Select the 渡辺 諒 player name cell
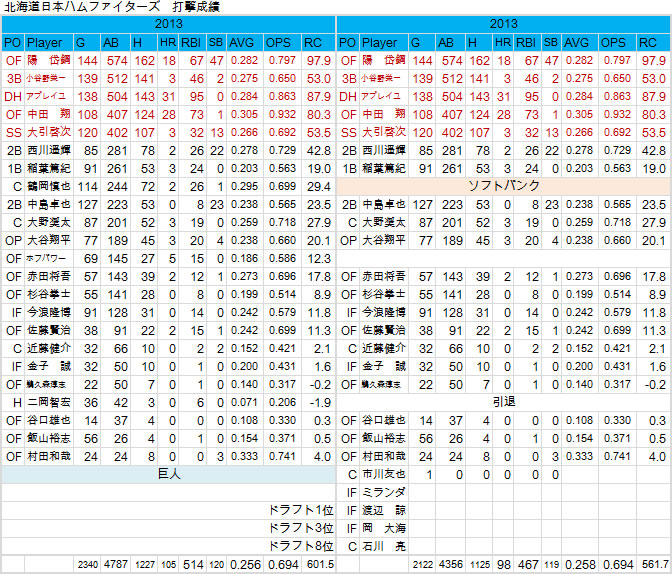Image resolution: width=672 pixels, height=574 pixels. click(384, 511)
